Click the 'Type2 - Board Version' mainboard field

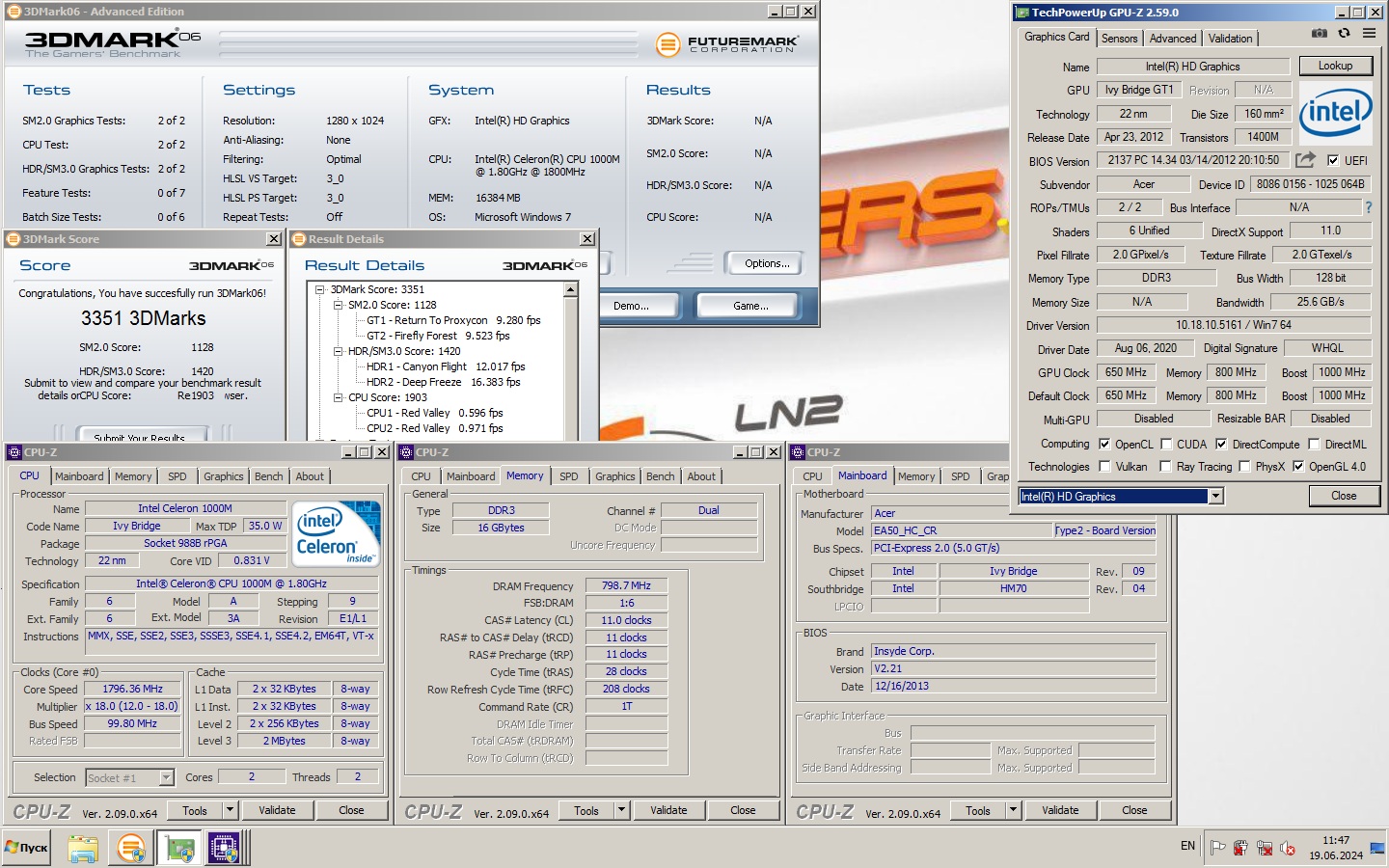1104,530
